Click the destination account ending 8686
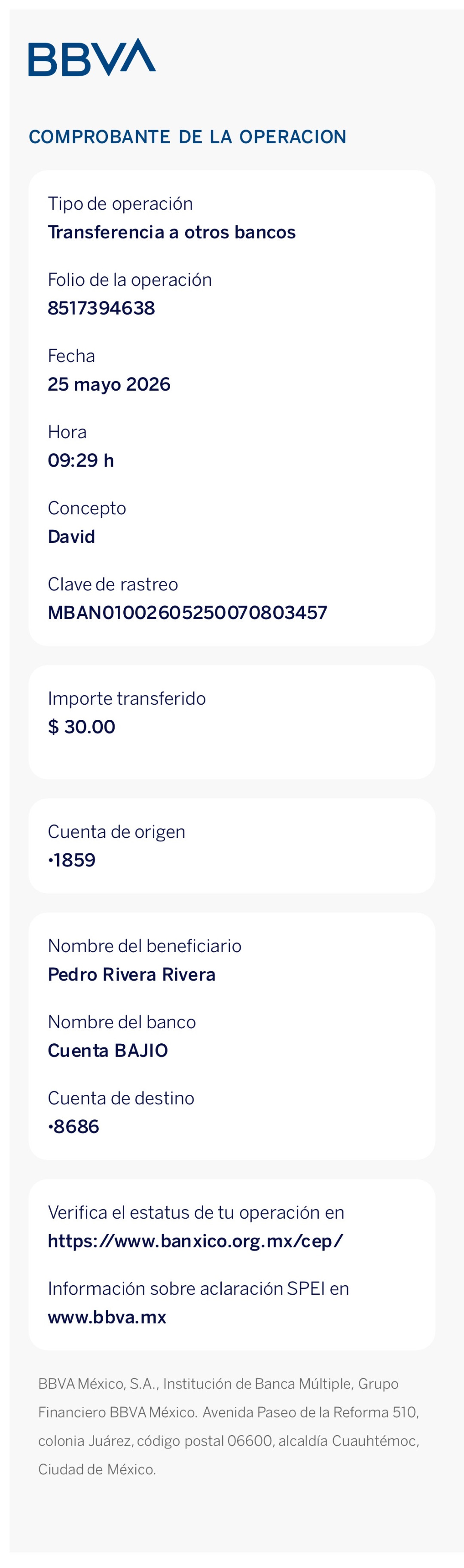 tap(73, 1127)
